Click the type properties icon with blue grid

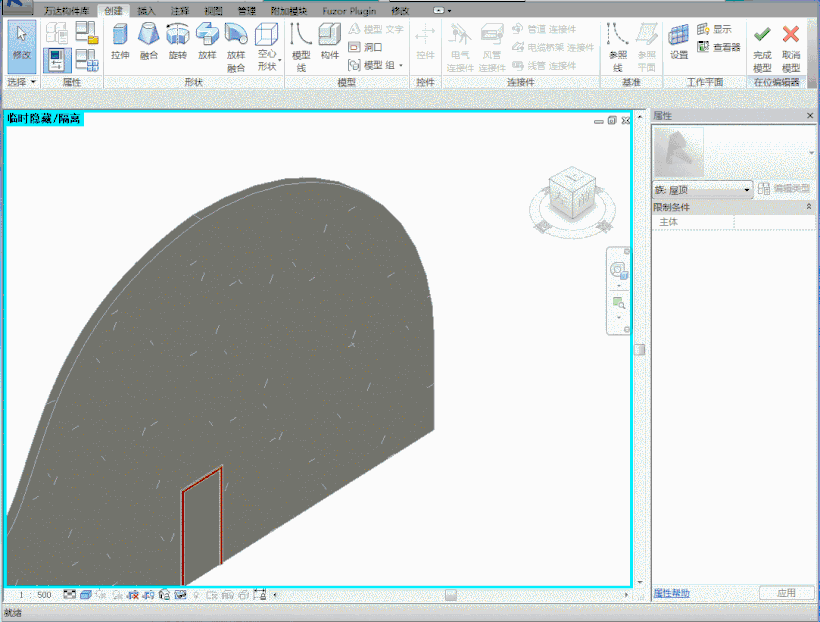[x=86, y=60]
